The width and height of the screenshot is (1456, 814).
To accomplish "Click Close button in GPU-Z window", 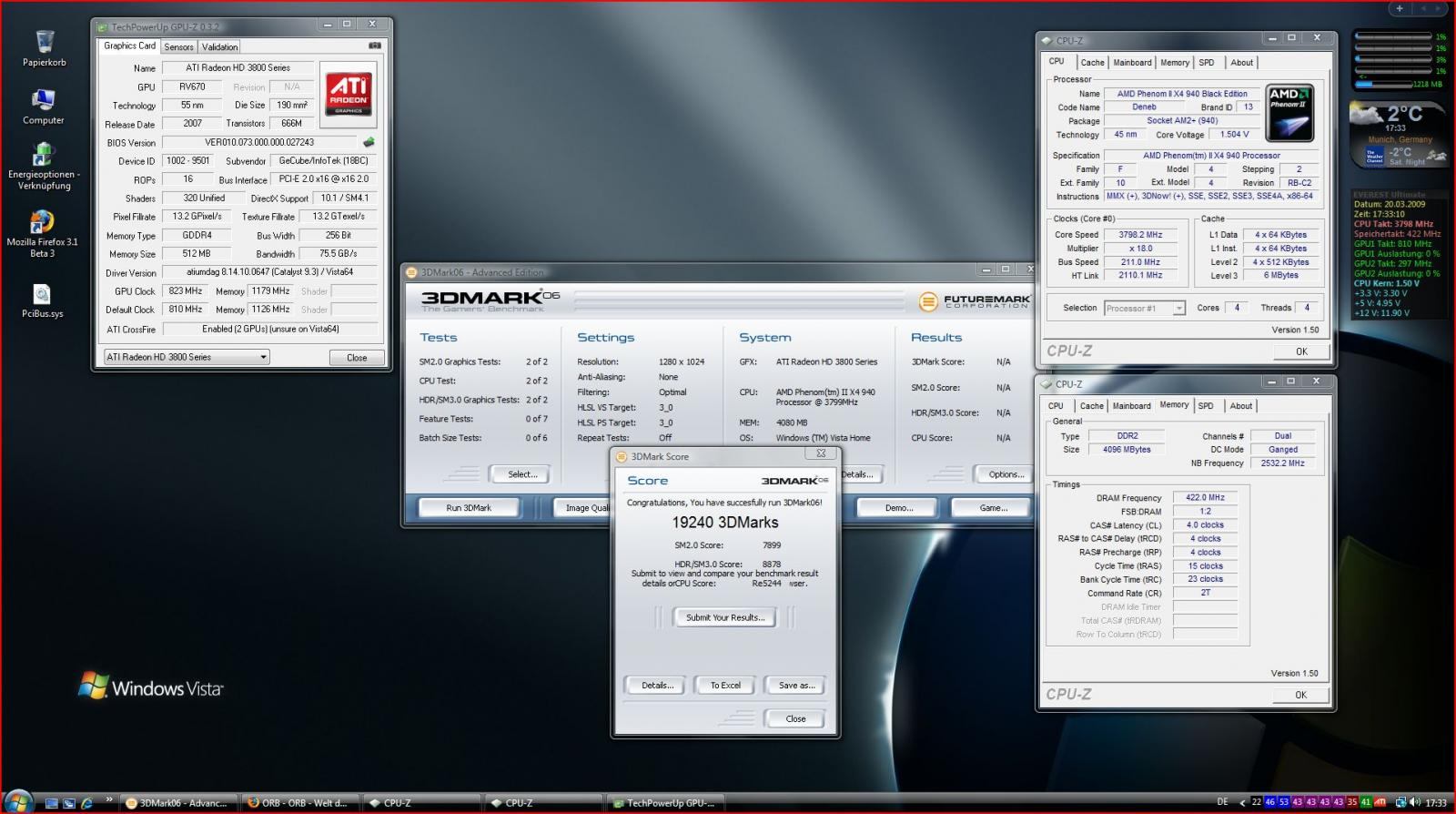I will [x=357, y=358].
